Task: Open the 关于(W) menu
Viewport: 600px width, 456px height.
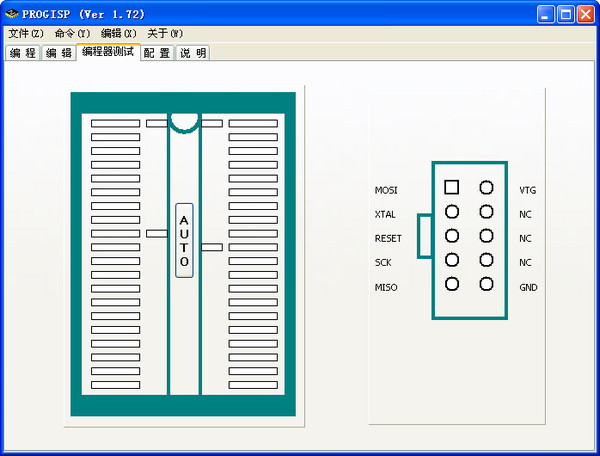Action: (x=165, y=34)
